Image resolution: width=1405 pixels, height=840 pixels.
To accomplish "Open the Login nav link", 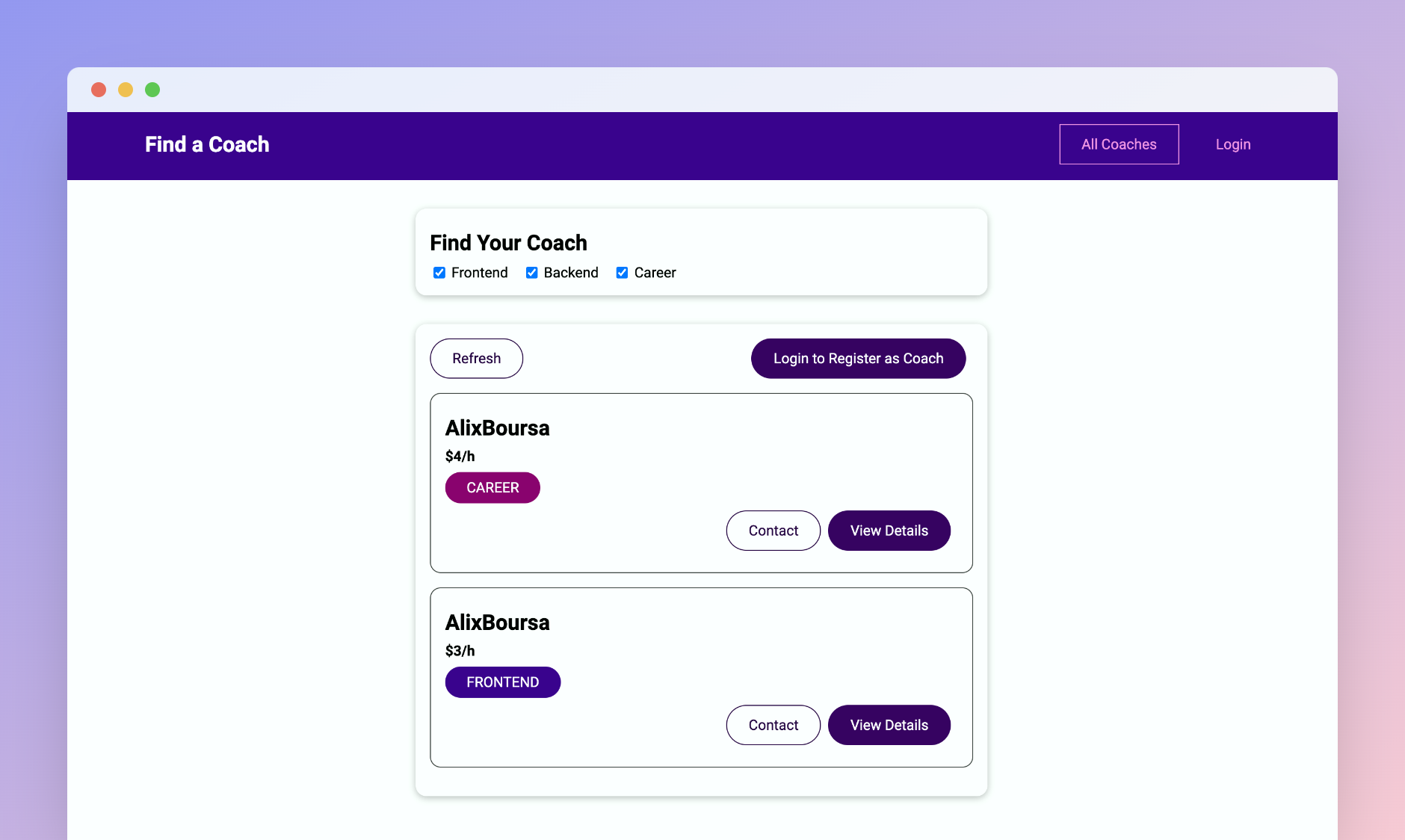I will 1233,144.
